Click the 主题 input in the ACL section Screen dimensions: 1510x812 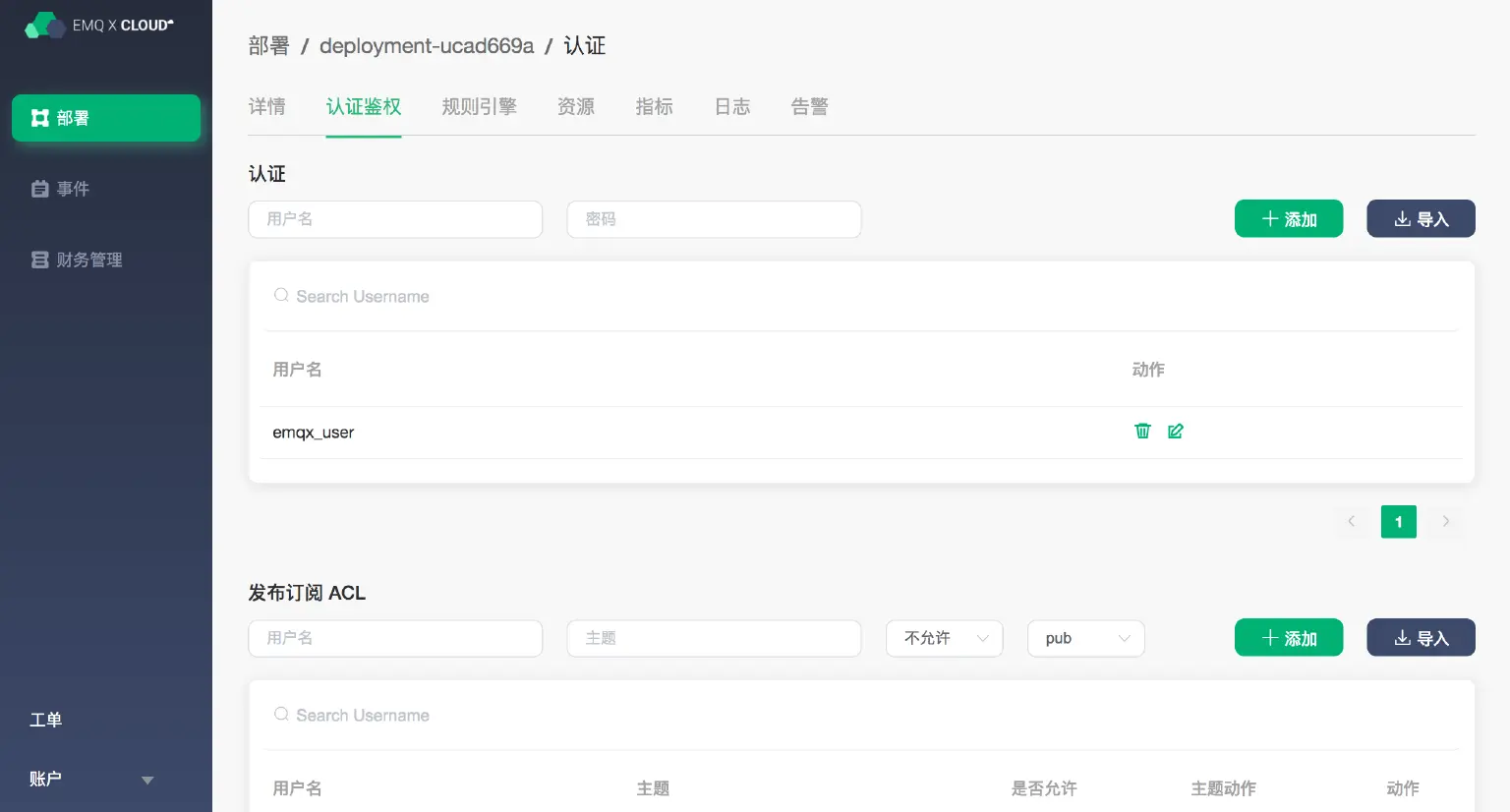click(x=714, y=638)
